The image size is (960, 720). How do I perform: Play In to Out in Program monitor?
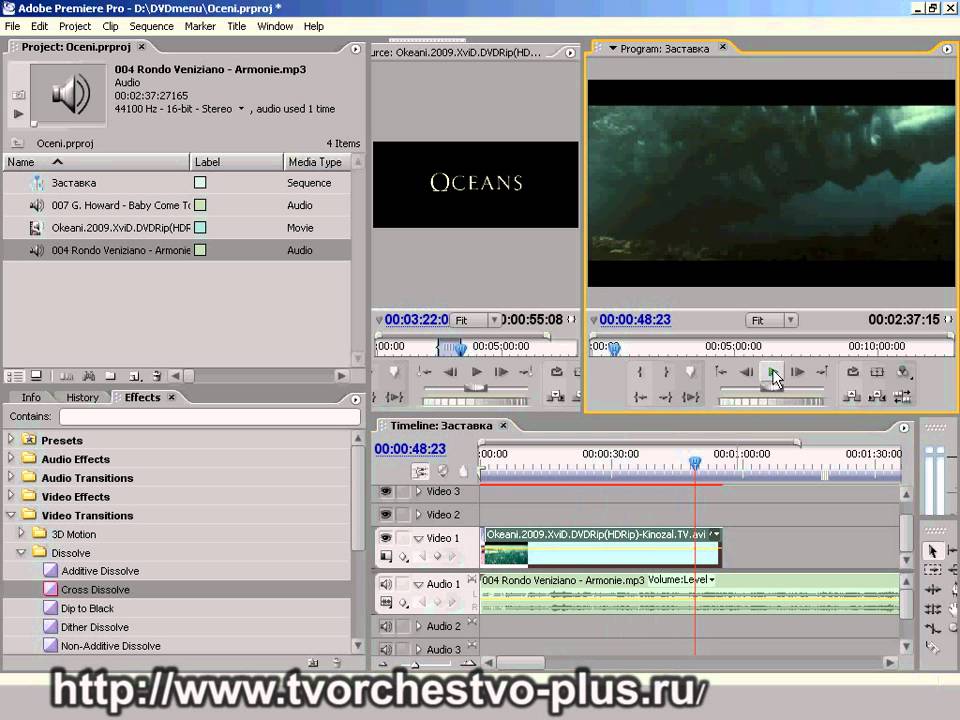point(691,397)
